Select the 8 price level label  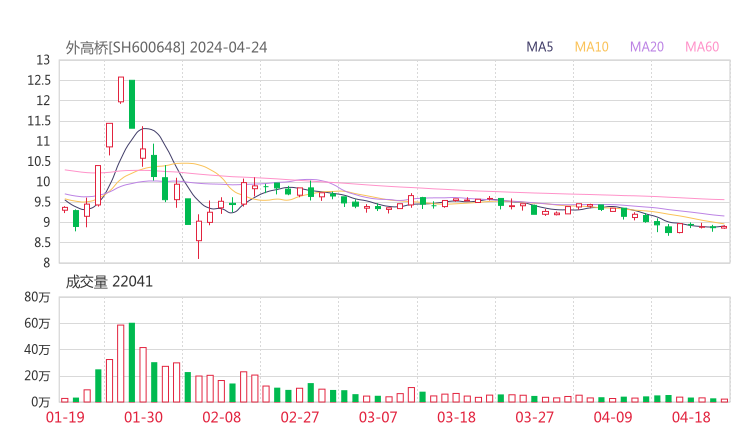tap(46, 263)
